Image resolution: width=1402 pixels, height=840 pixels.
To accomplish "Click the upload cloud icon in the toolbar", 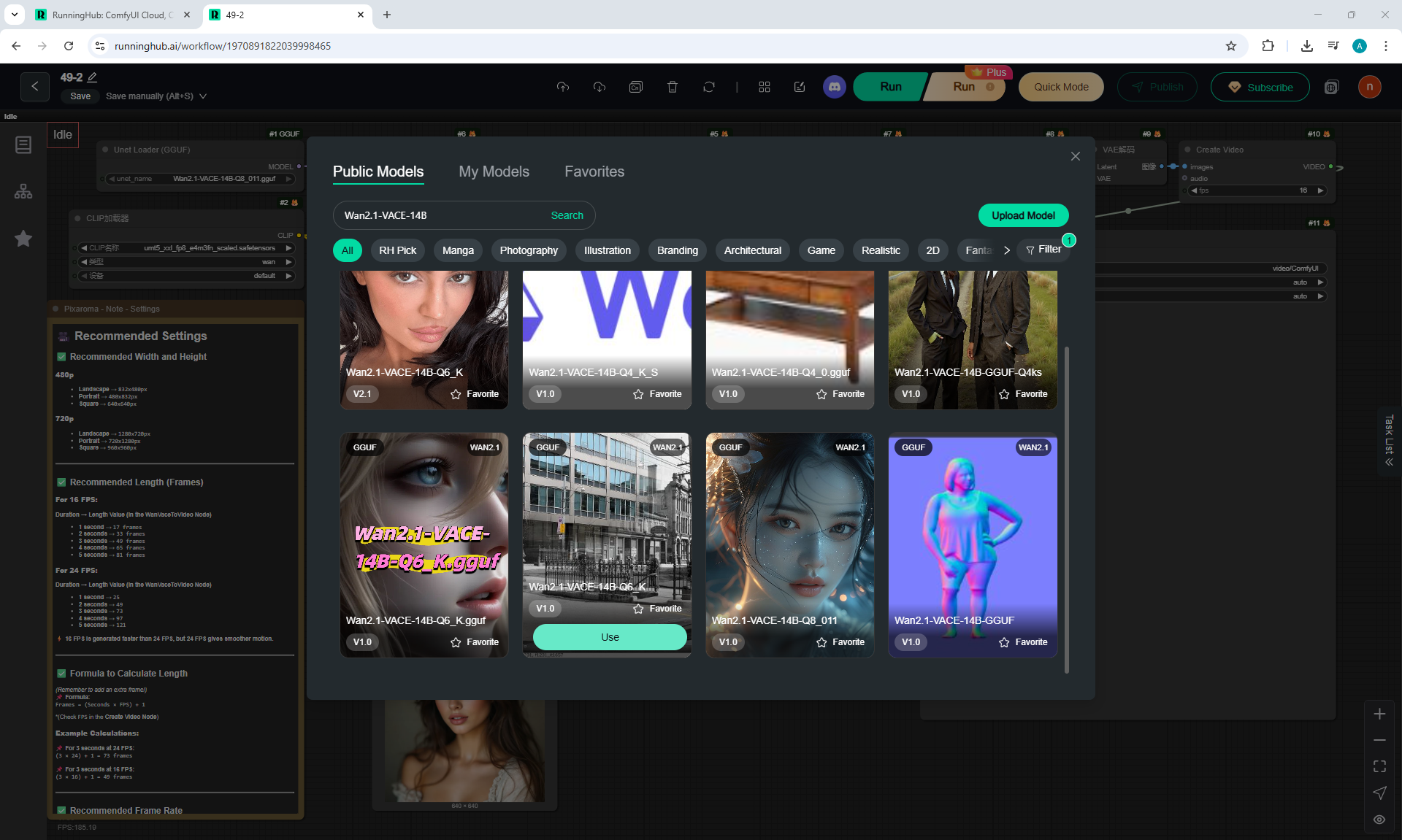I will tap(562, 87).
